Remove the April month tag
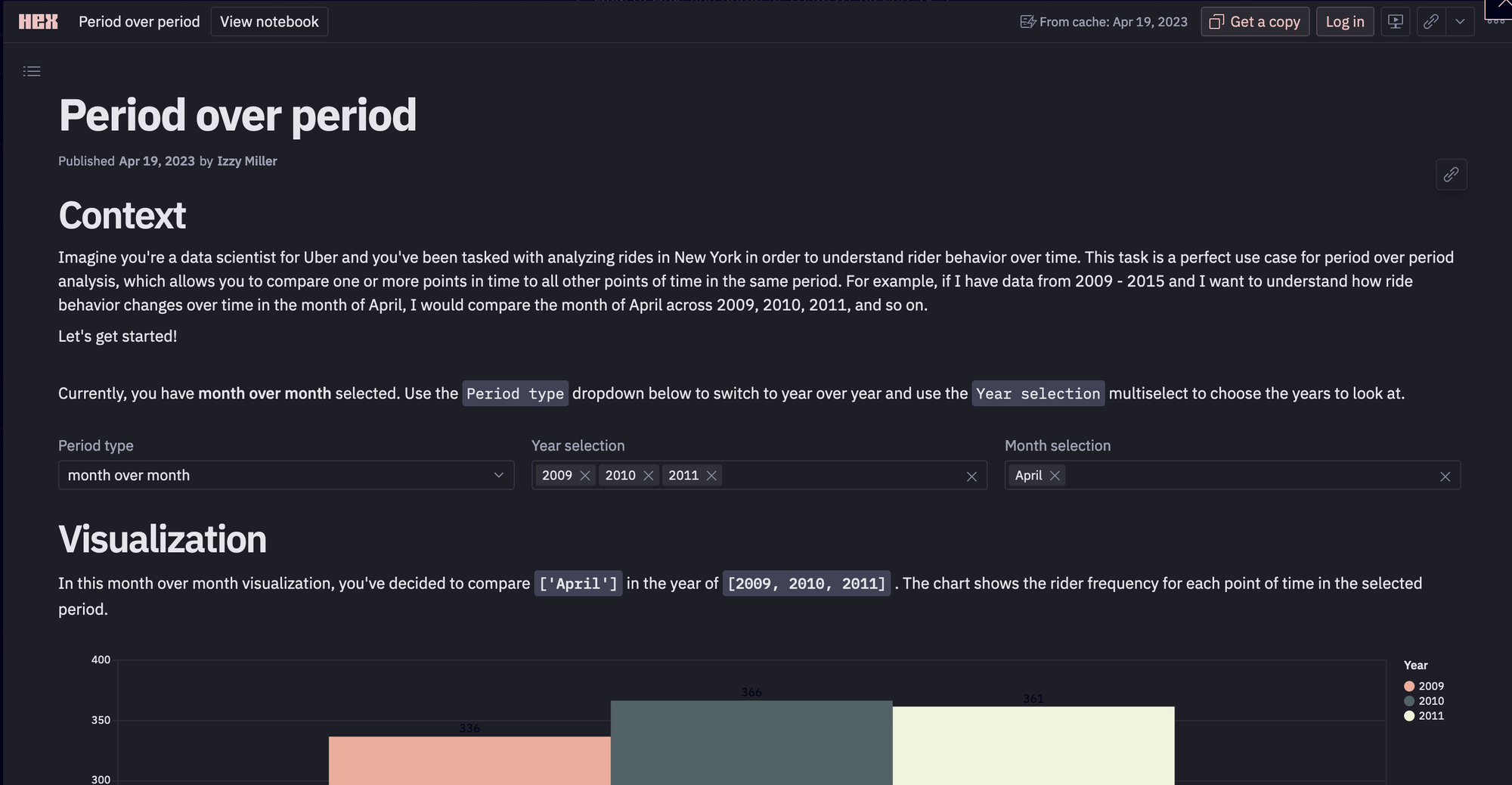The height and width of the screenshot is (785, 1512). pyautogui.click(x=1055, y=476)
